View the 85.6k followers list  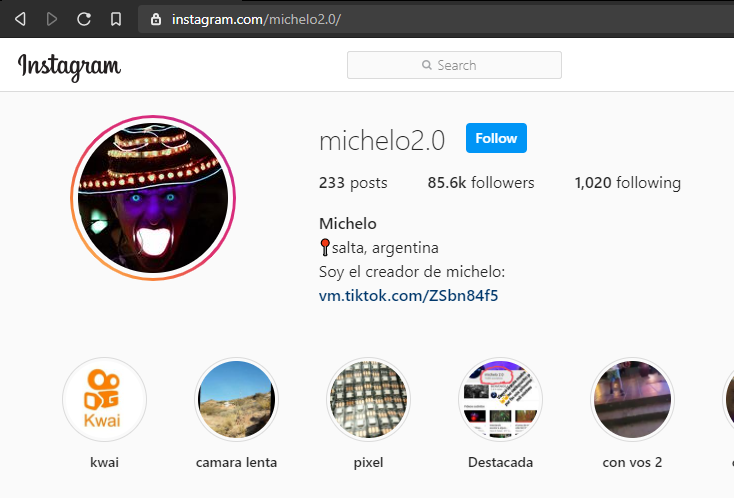(481, 183)
